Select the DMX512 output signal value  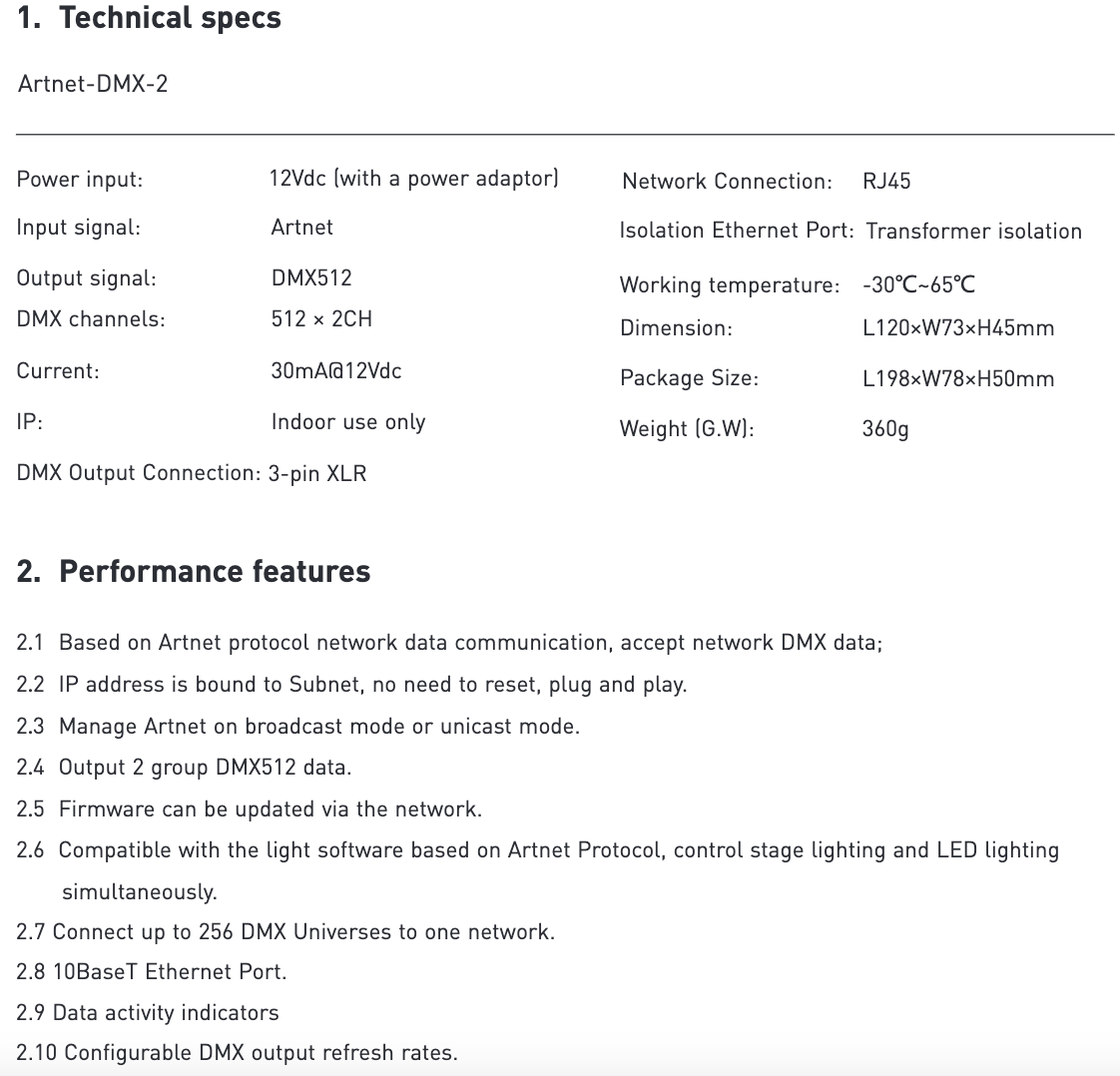coord(311,277)
